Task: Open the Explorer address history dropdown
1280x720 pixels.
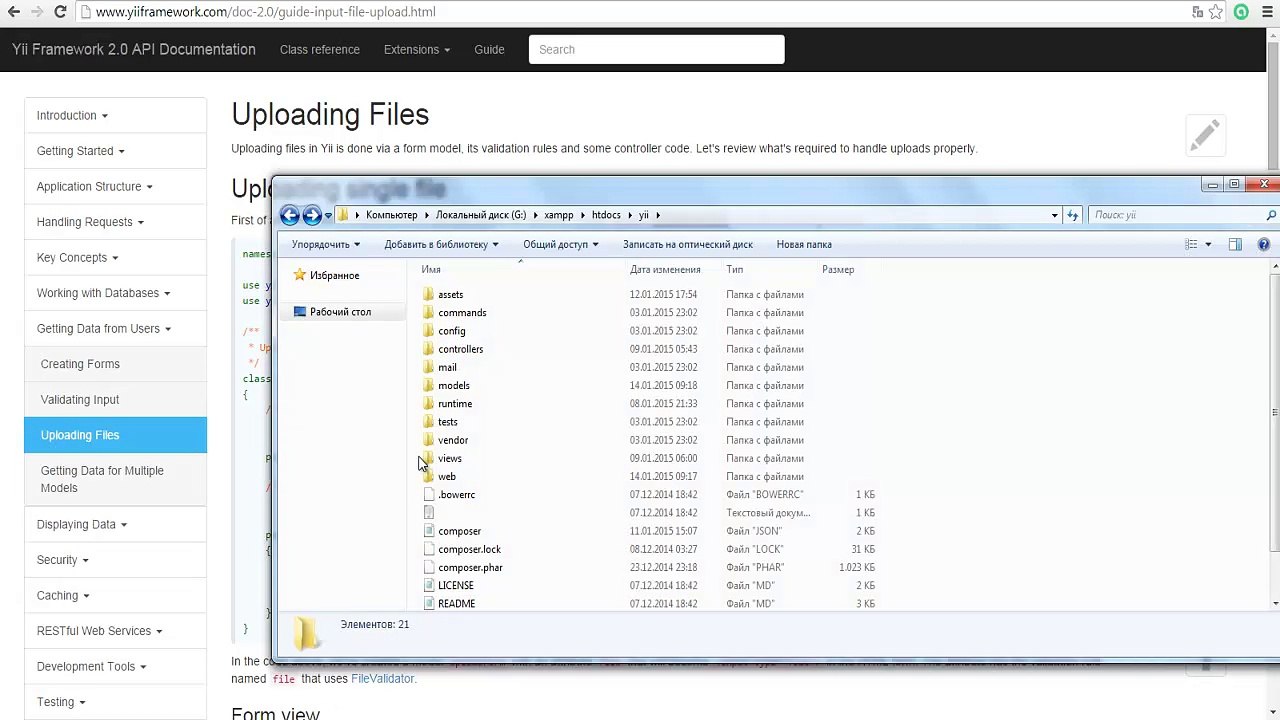Action: [x=1054, y=215]
